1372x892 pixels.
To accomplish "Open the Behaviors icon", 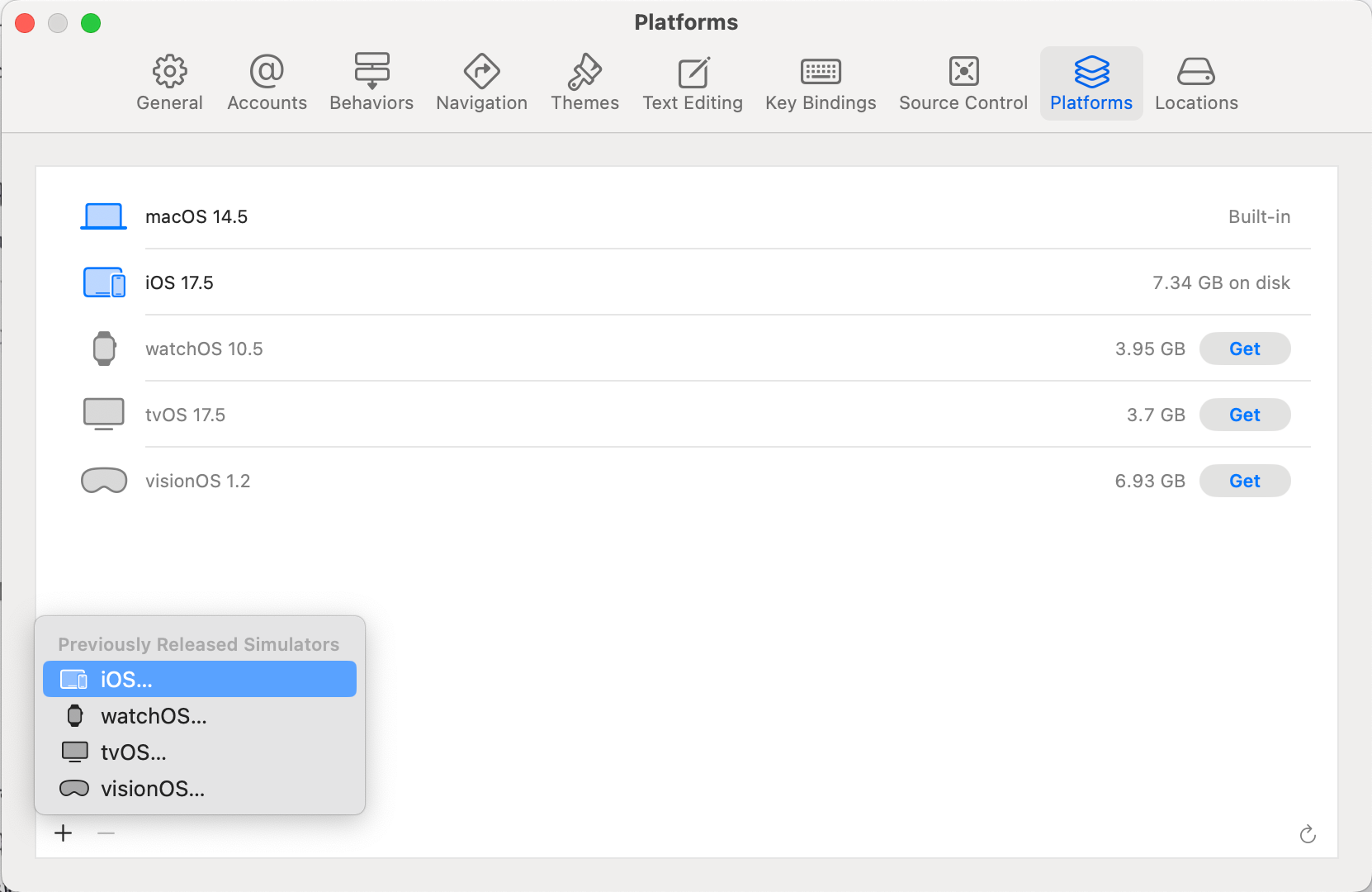I will pyautogui.click(x=371, y=71).
